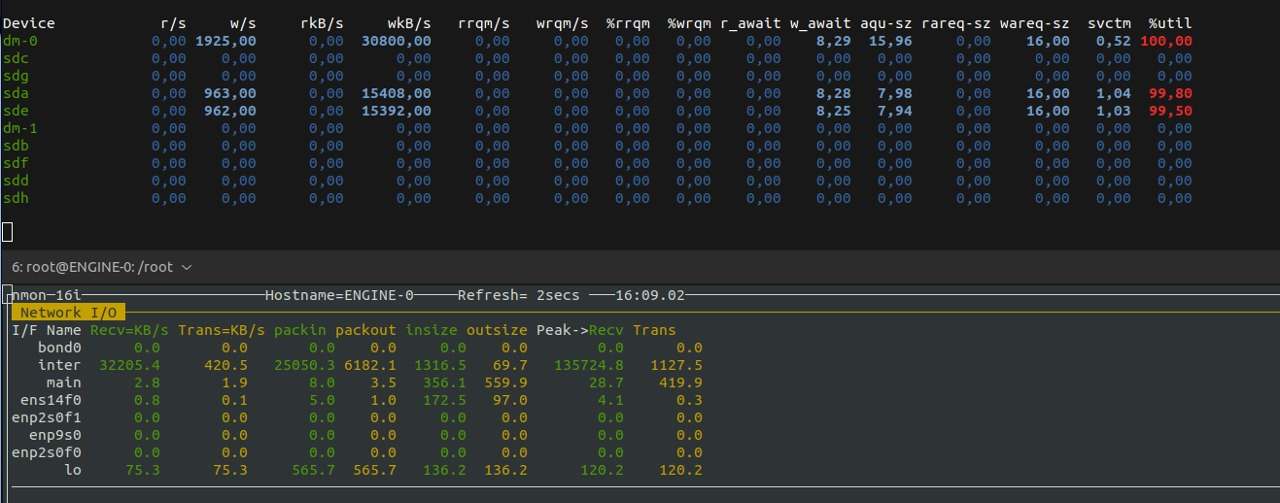
Task: Click the inter interface row name
Action: (x=59, y=365)
